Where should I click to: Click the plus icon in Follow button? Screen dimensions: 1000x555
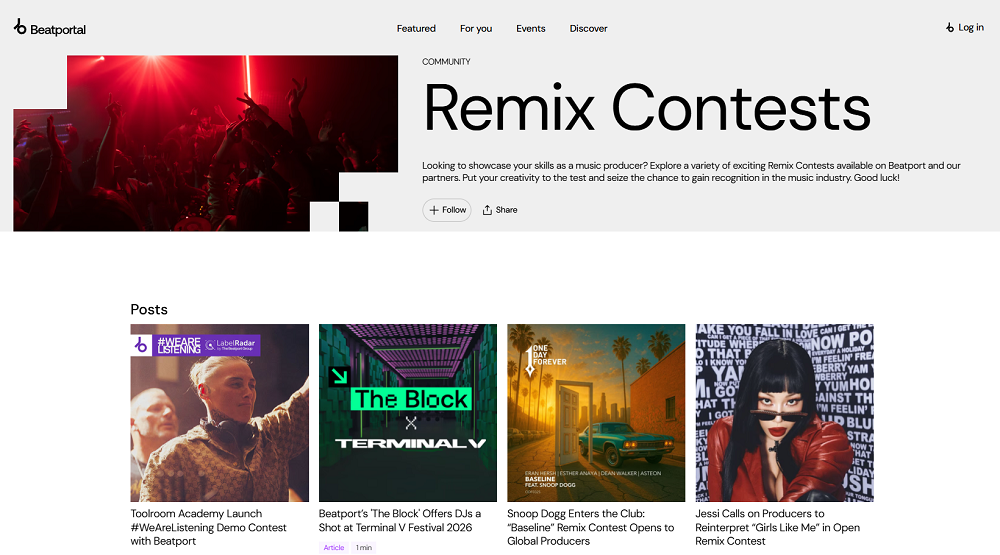tap(434, 210)
